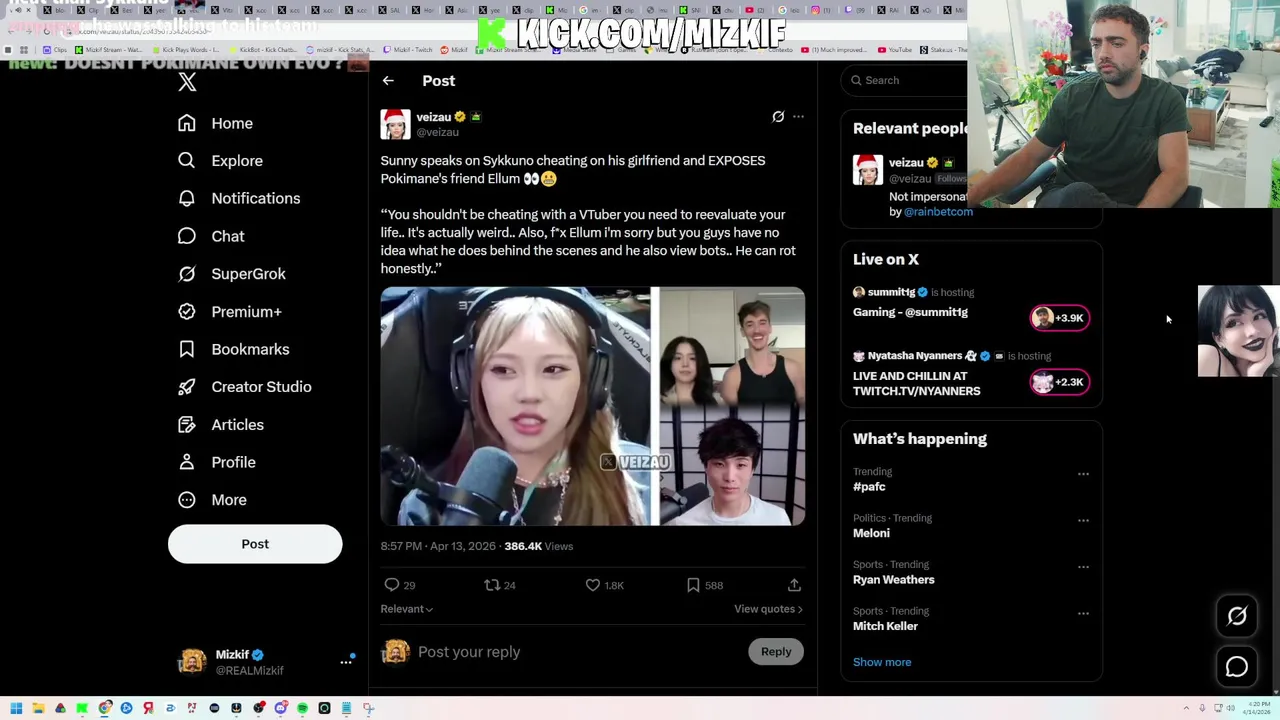Open options dots for Ryan Weathers
This screenshot has width=1280, height=720.
pyautogui.click(x=1083, y=567)
